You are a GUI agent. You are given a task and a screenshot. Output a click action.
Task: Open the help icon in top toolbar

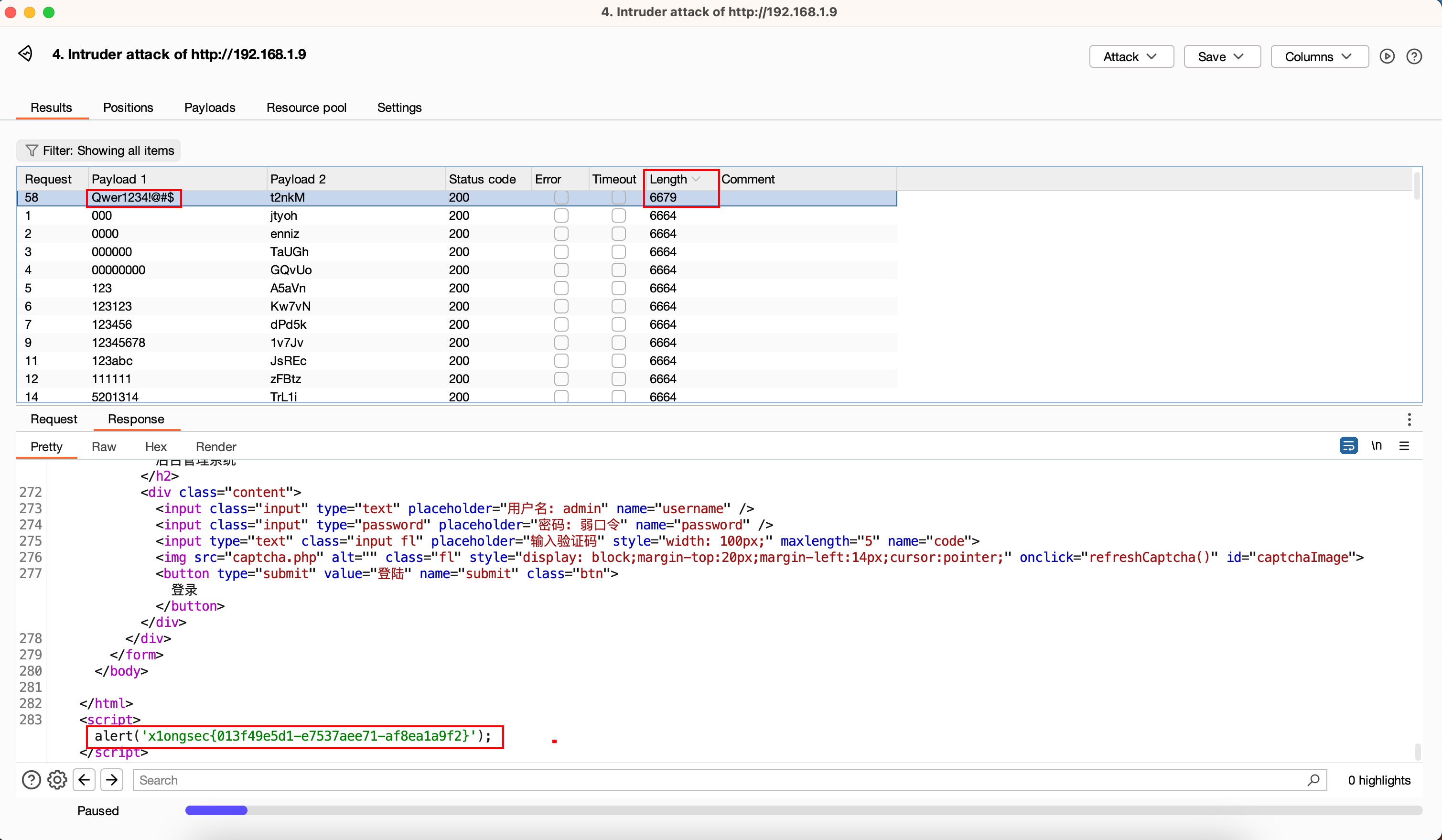[x=1414, y=56]
